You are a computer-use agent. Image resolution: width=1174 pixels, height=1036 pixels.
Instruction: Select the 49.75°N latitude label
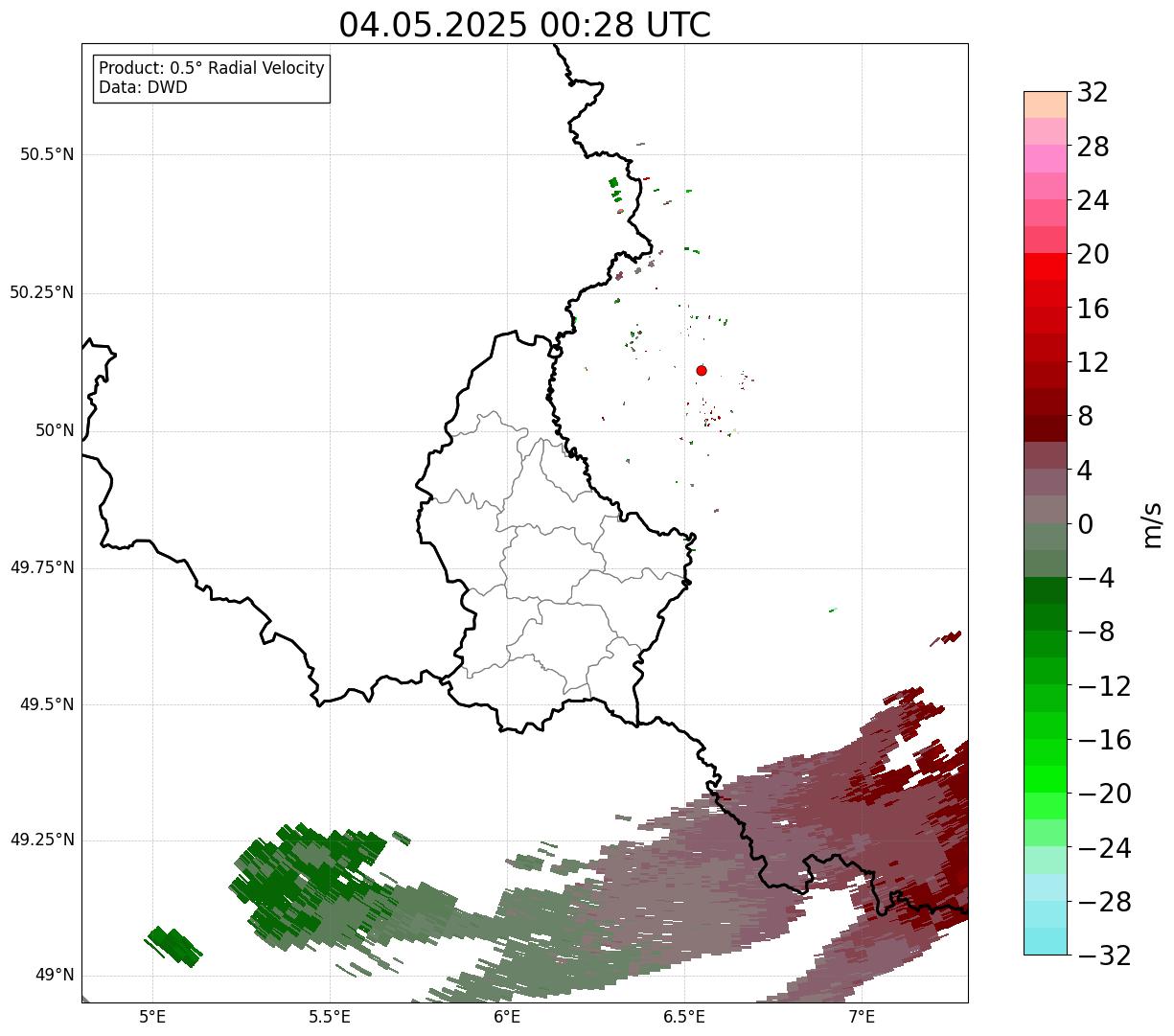(41, 567)
